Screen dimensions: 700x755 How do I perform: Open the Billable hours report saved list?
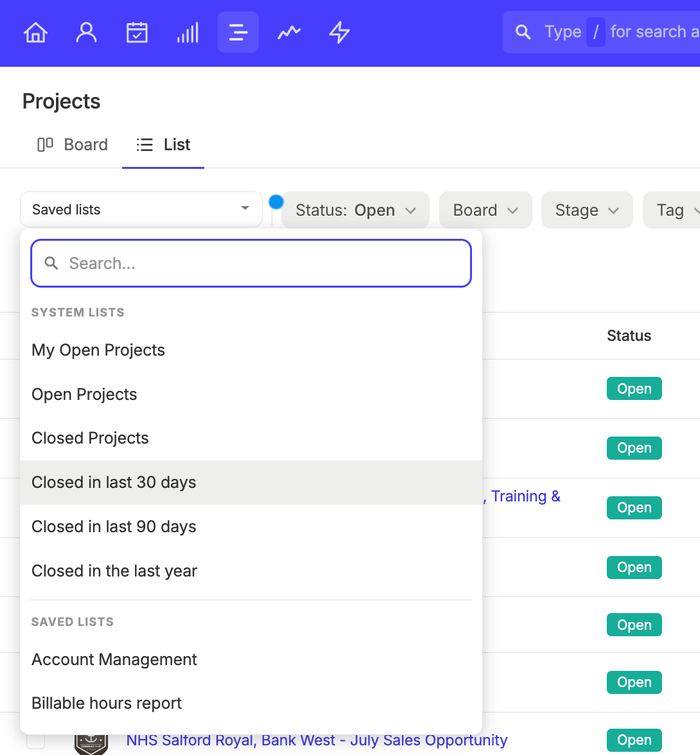[x=251, y=703]
